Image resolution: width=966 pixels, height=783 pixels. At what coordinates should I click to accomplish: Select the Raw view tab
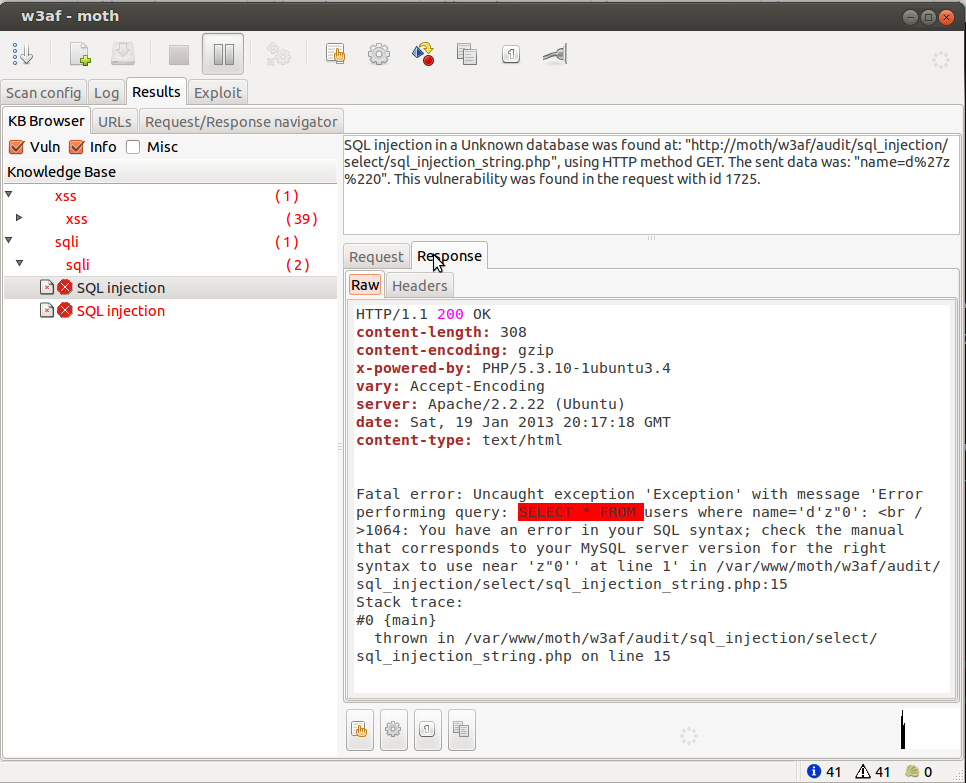click(x=365, y=285)
